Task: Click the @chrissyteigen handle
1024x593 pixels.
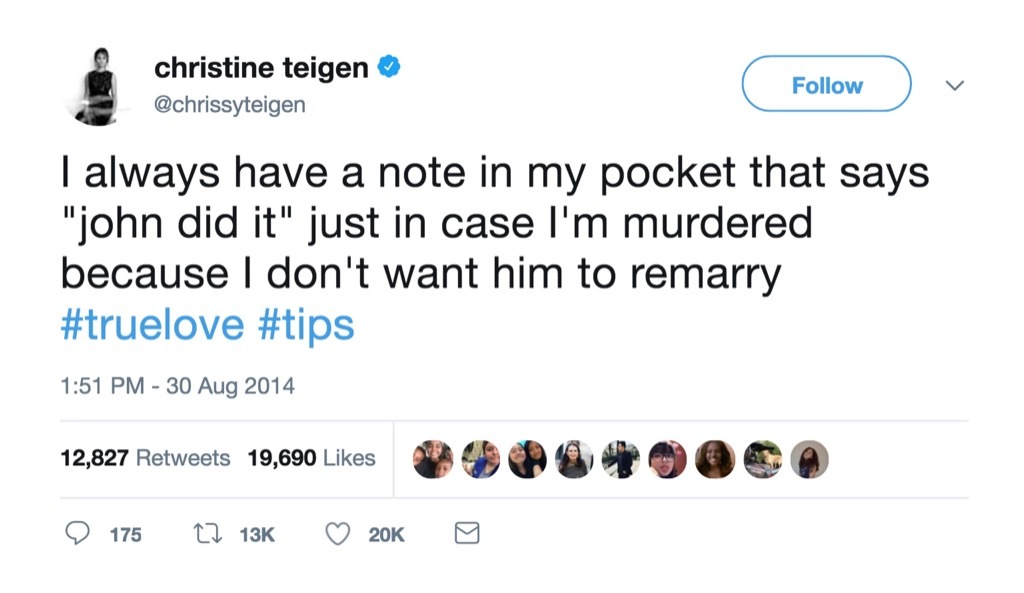Action: (228, 104)
